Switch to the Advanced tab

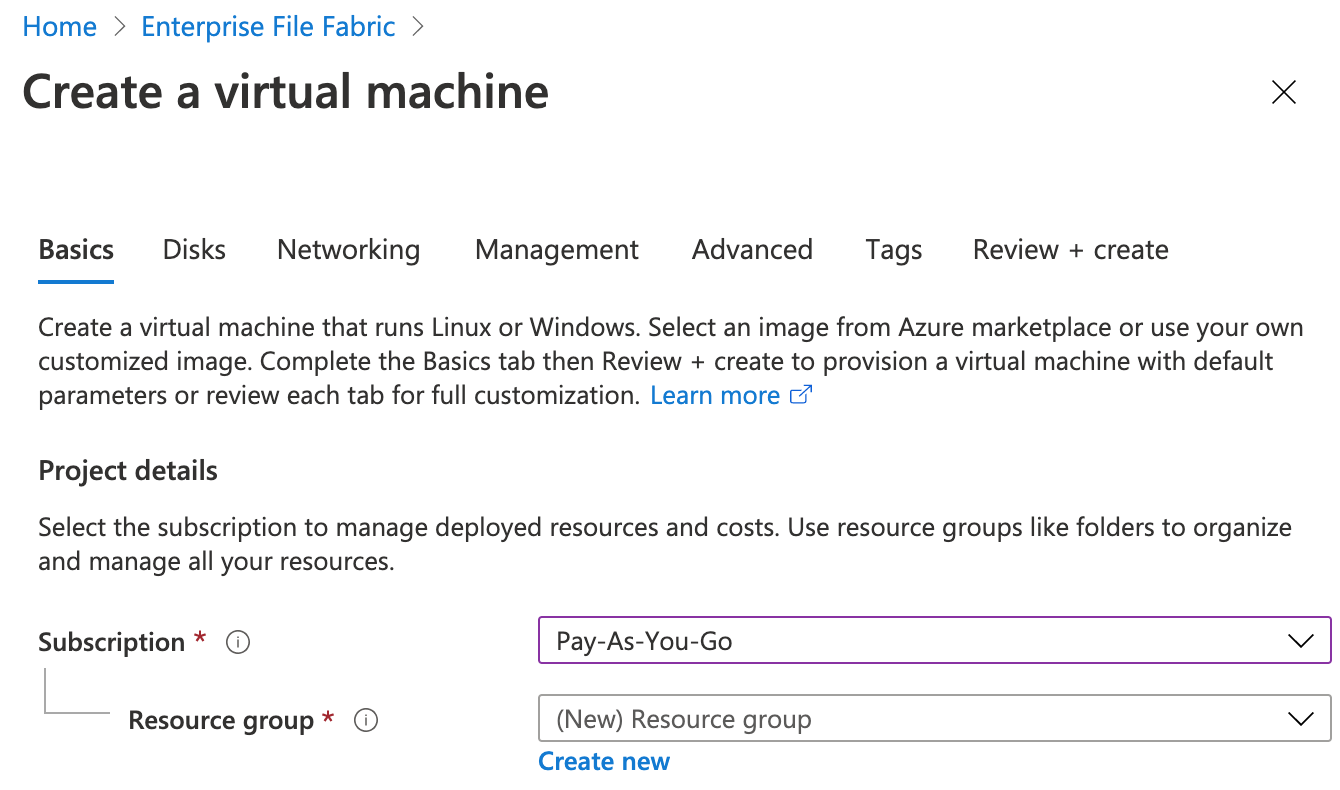click(752, 249)
